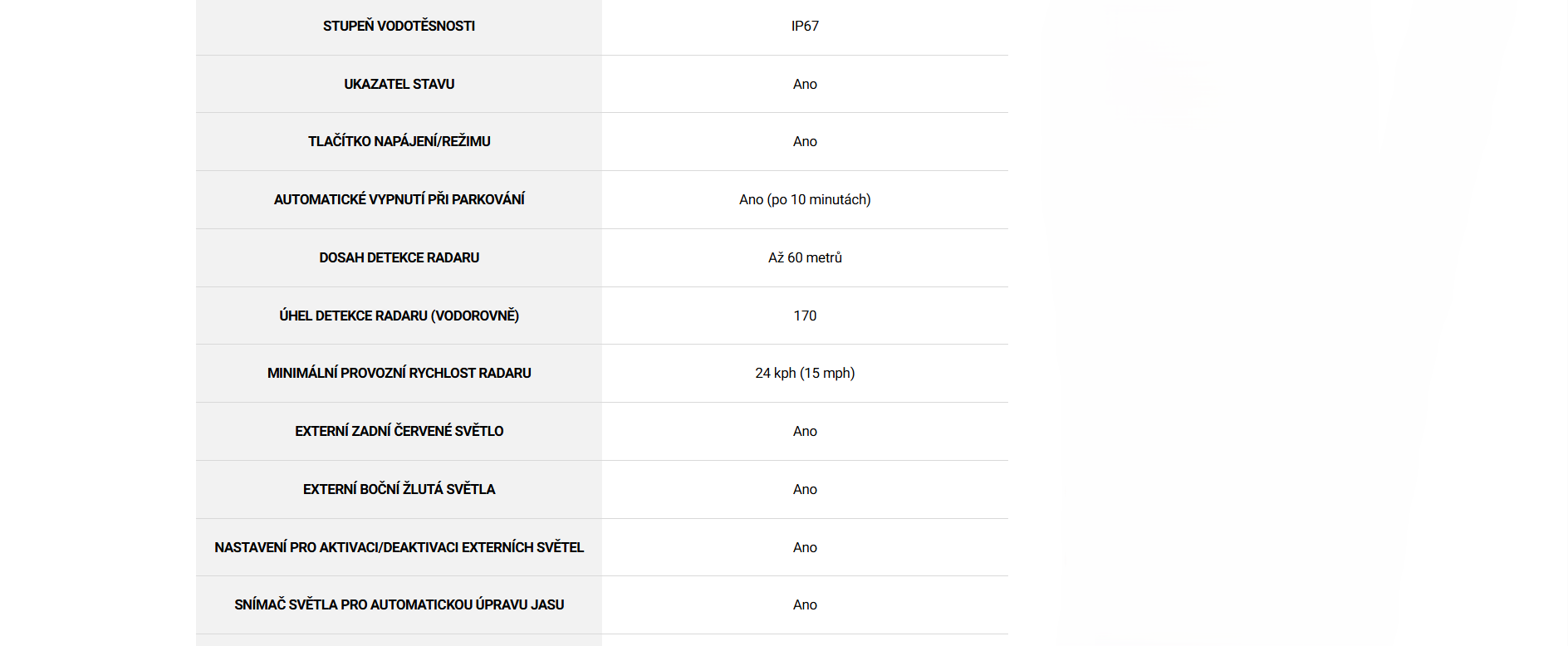The height and width of the screenshot is (646, 1568).
Task: Click EXTERNÍ BOČNÍ ŽLUTÁ SVĚTLA label
Action: coord(399,489)
